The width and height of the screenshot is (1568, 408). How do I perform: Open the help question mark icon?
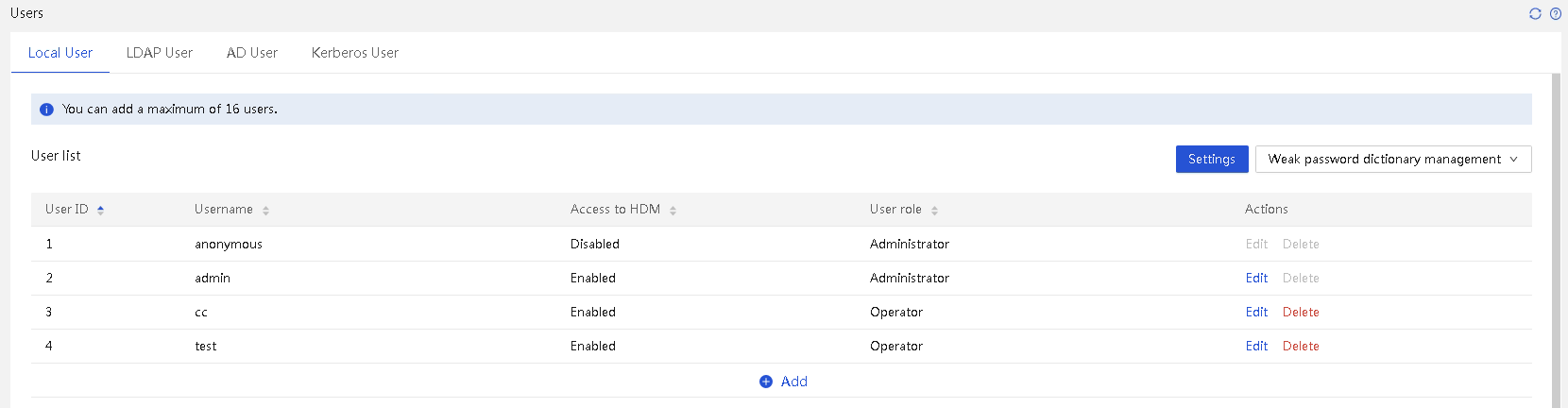click(x=1556, y=13)
